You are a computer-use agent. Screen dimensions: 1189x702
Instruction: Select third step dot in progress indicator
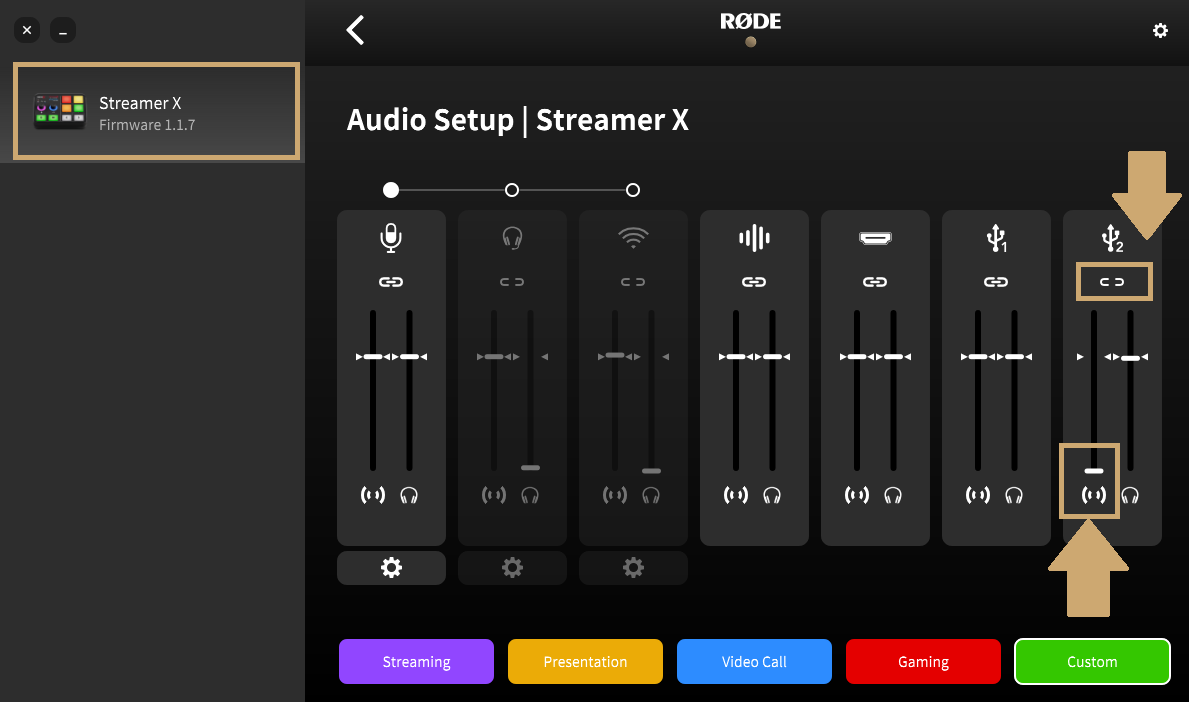point(633,190)
